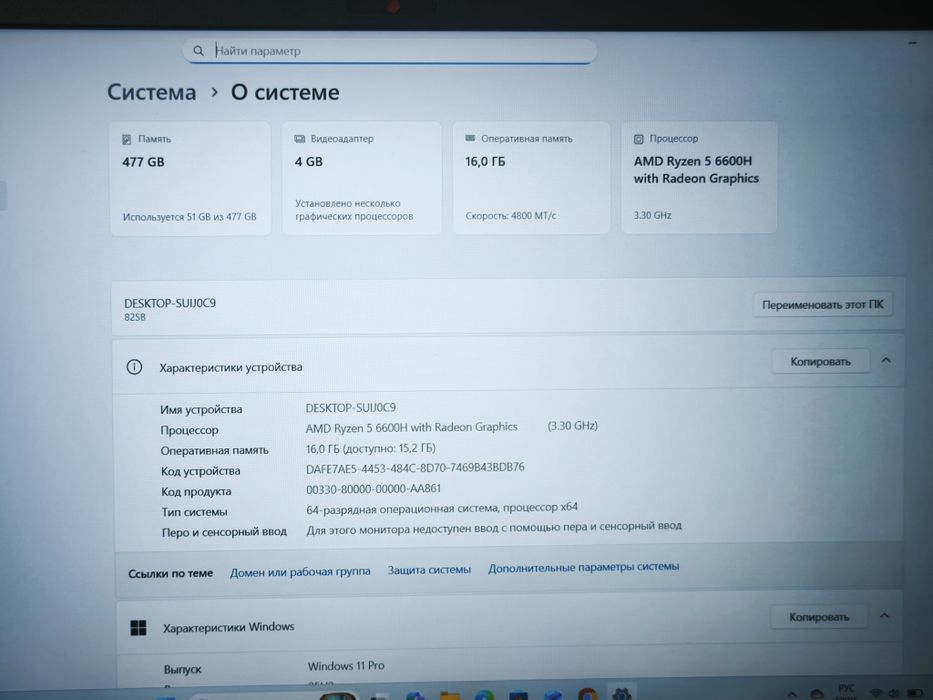The width and height of the screenshot is (933, 700).
Task: Copy device specs with the first 'Копировать' button
Action: (820, 361)
